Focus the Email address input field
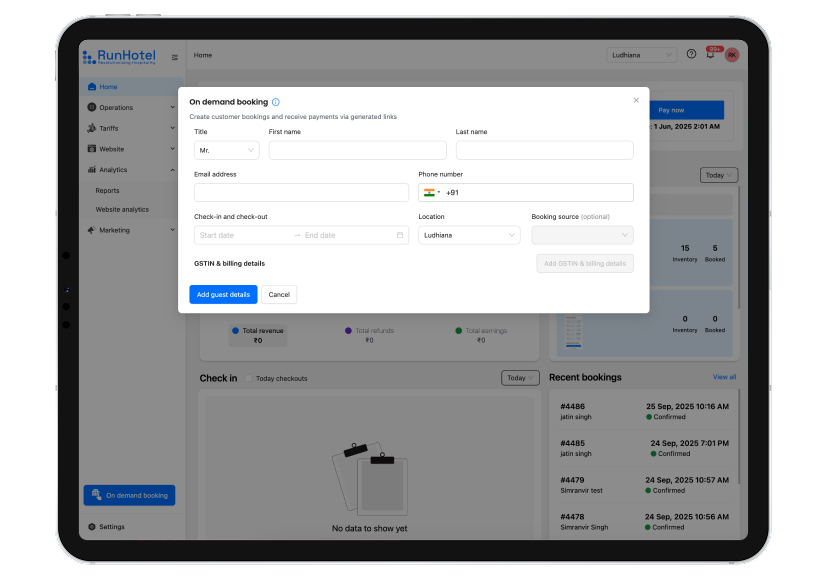 pos(301,193)
